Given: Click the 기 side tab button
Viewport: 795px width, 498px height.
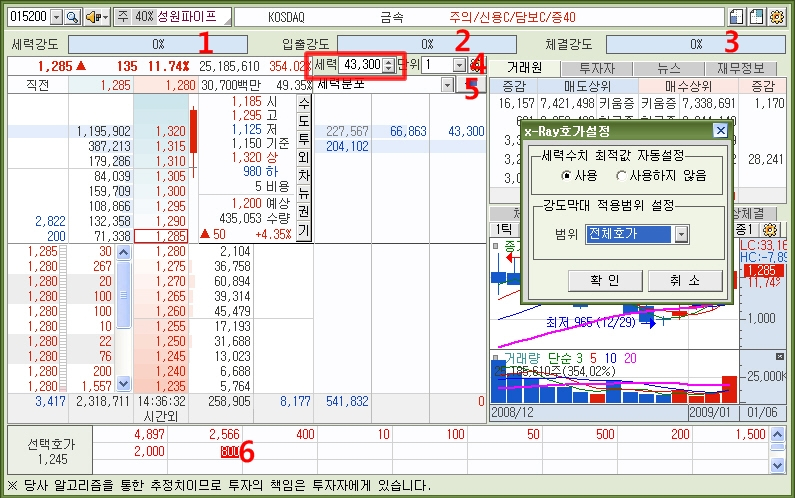Looking at the screenshot, I should click(304, 231).
